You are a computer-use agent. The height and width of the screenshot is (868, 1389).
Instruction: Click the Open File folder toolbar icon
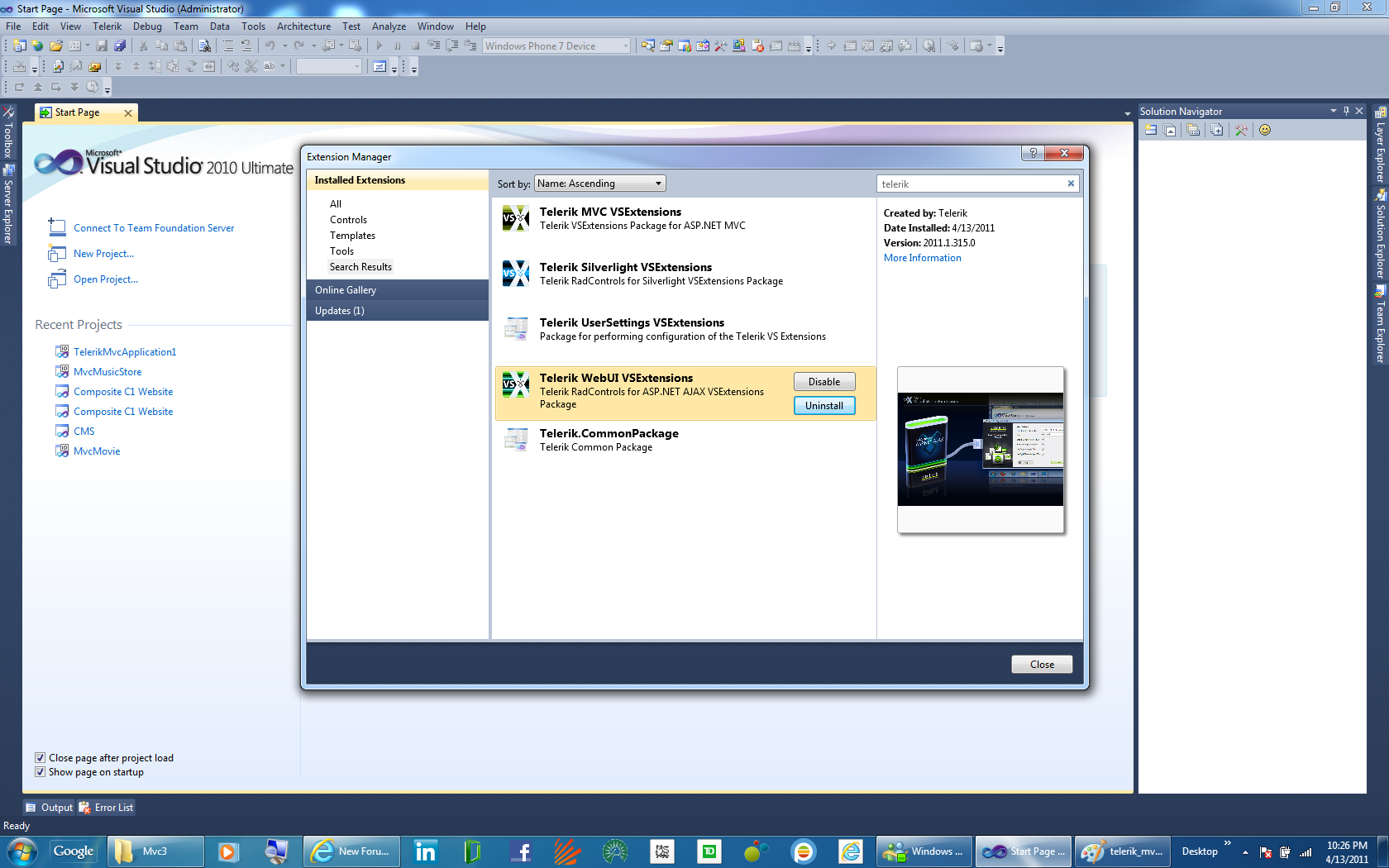click(x=56, y=46)
